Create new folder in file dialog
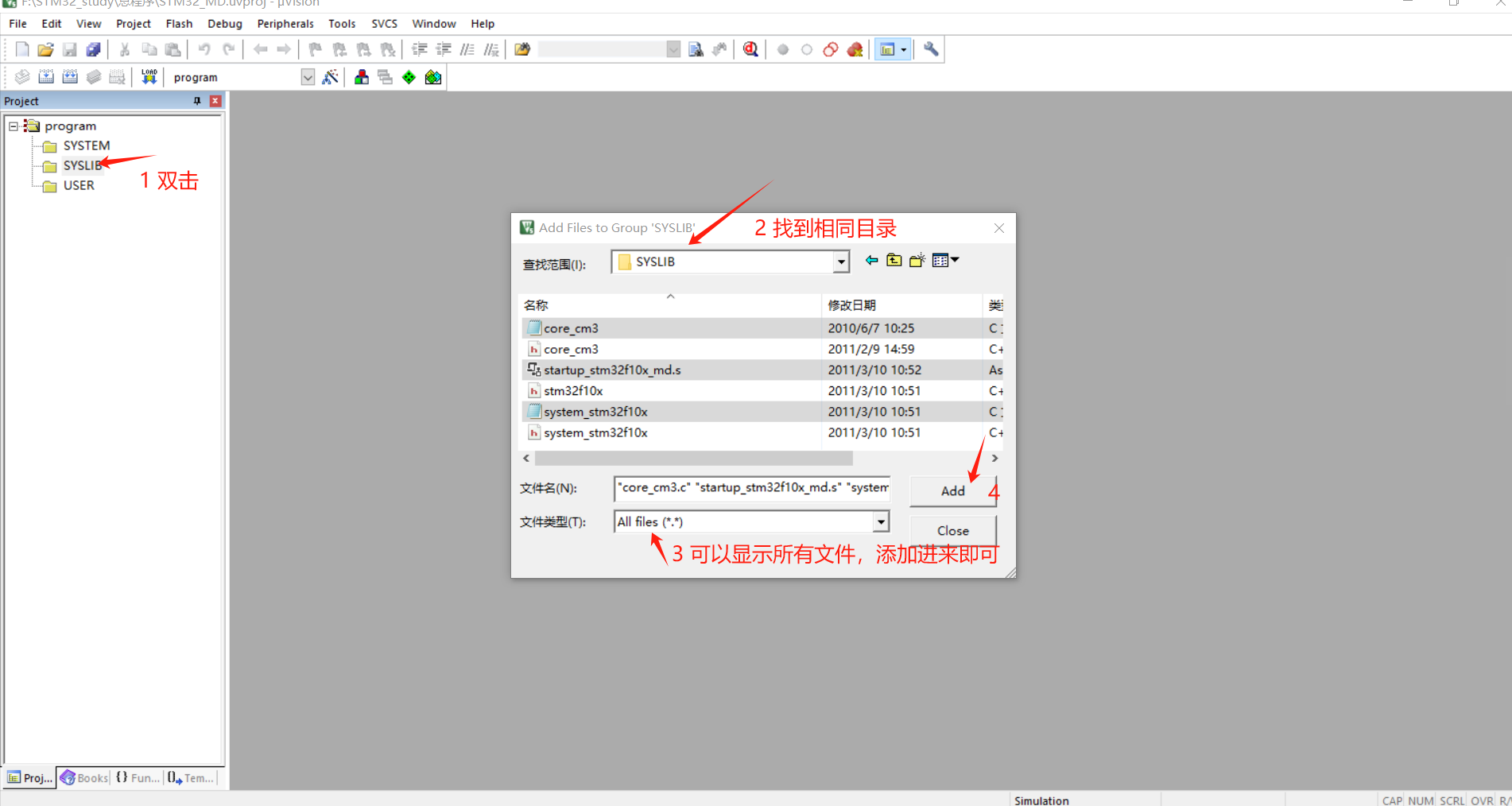Image resolution: width=1512 pixels, height=806 pixels. 917,261
